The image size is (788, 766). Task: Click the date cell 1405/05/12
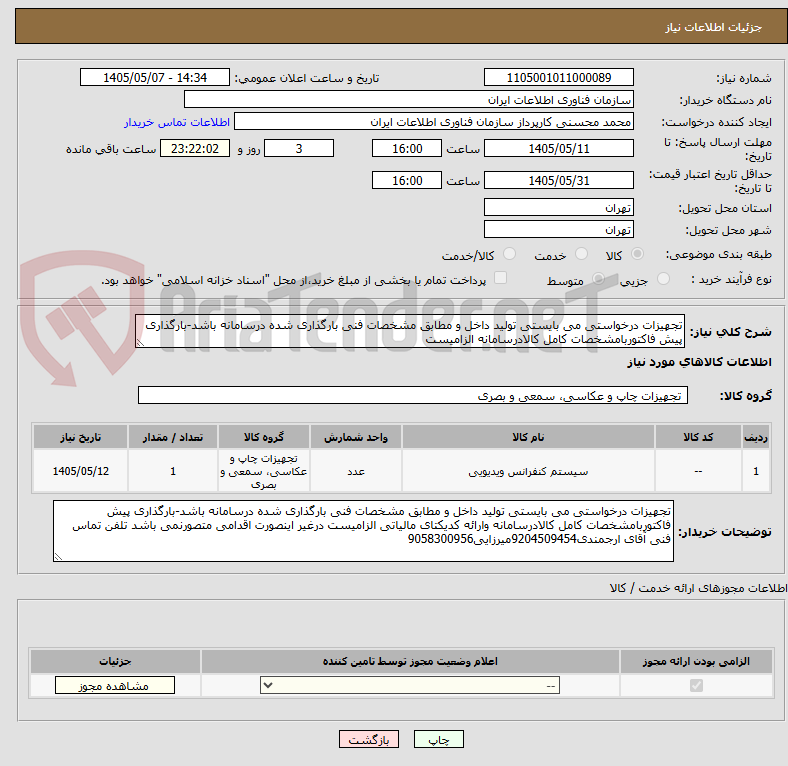point(80,471)
